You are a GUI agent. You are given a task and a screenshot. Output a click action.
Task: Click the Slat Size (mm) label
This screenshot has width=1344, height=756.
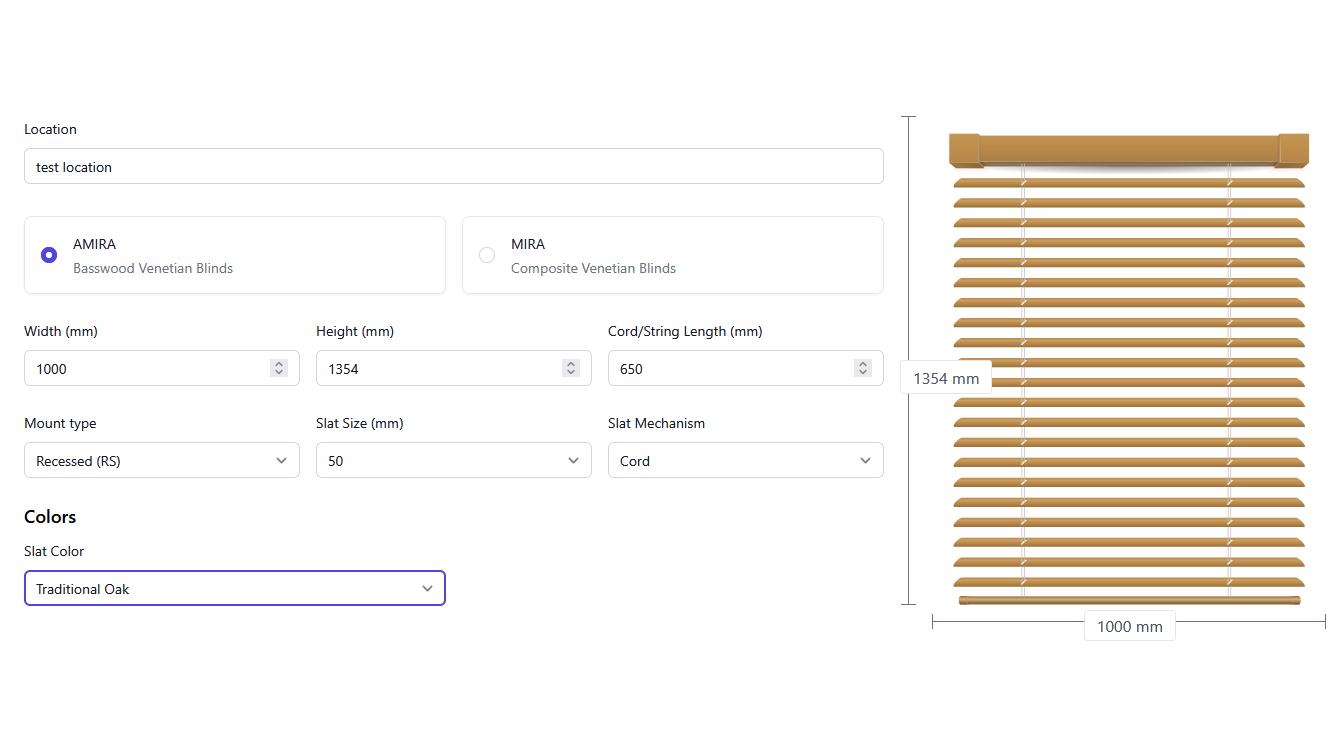360,424
